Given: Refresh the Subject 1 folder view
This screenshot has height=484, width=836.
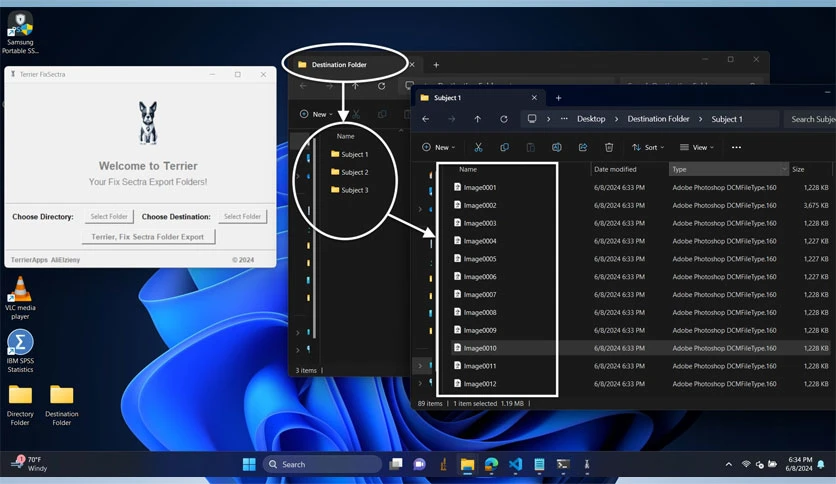Looking at the screenshot, I should pyautogui.click(x=504, y=119).
